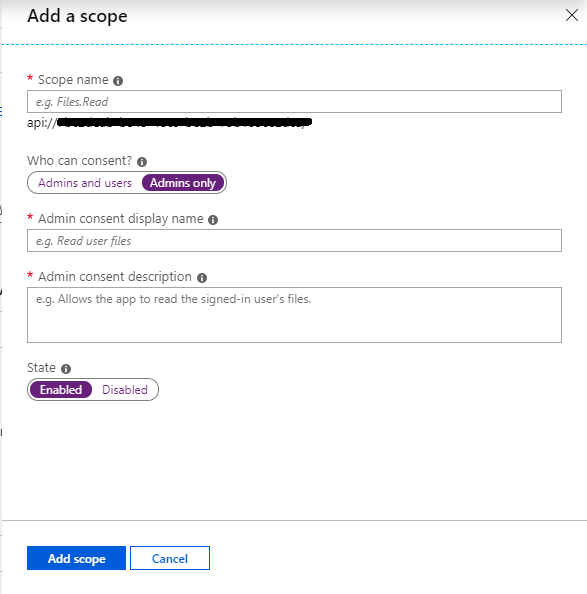This screenshot has height=594, width=587.
Task: Select Admins only consent option
Action: coord(183,183)
